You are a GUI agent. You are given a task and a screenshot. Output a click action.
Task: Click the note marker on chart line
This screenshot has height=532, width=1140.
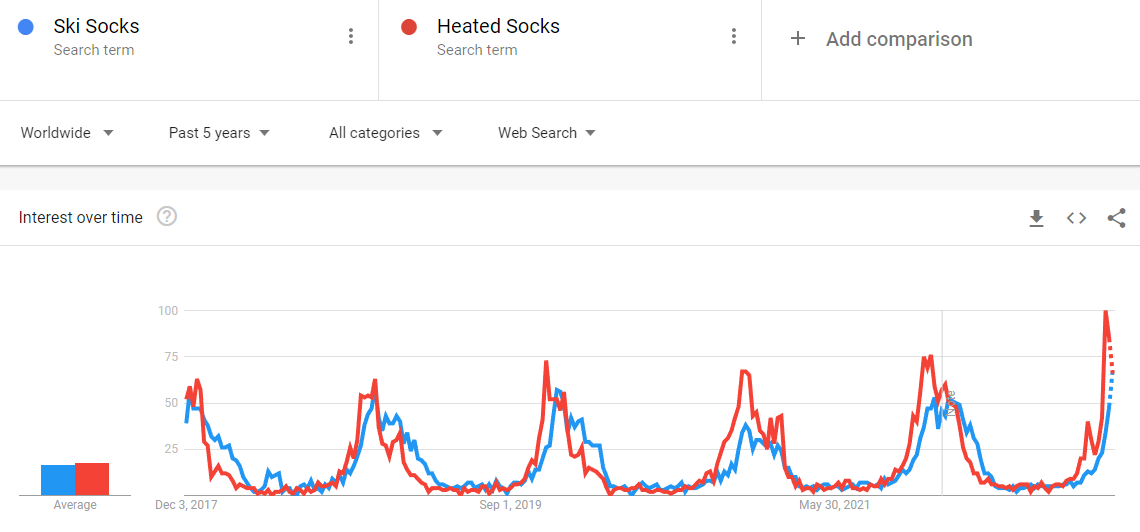pyautogui.click(x=950, y=402)
